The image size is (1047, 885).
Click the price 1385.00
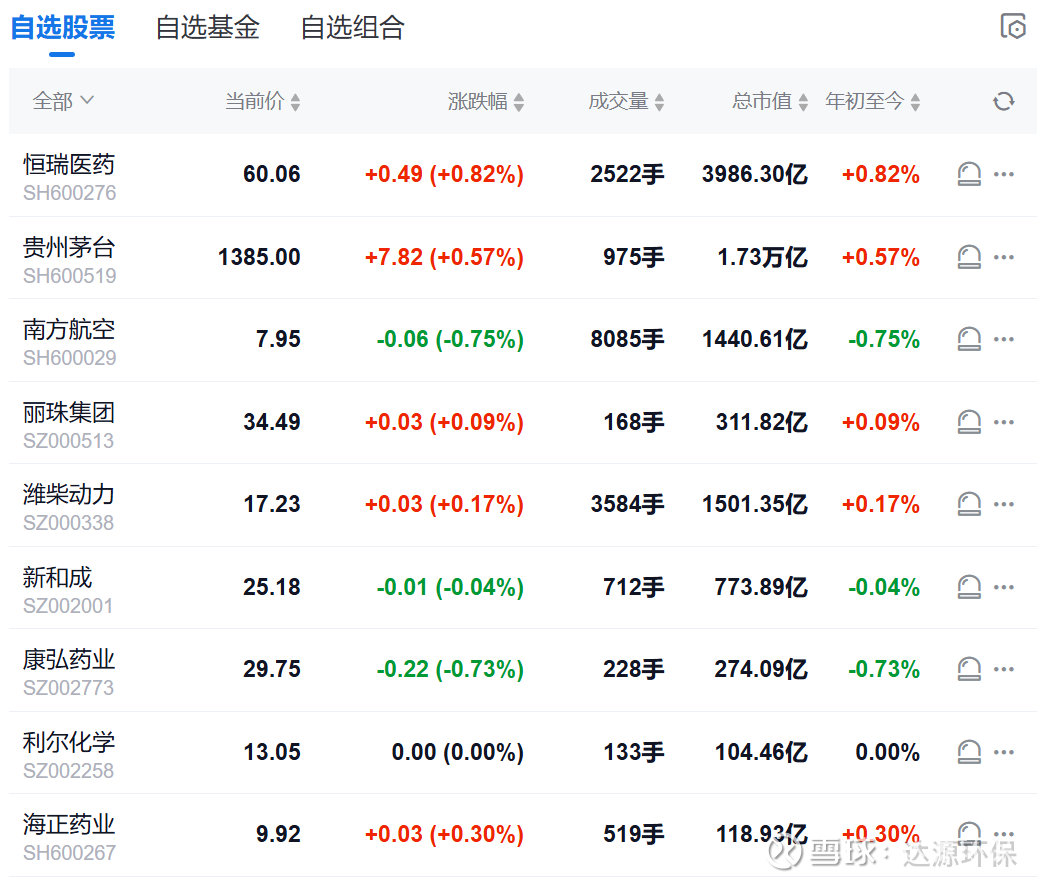(x=259, y=257)
